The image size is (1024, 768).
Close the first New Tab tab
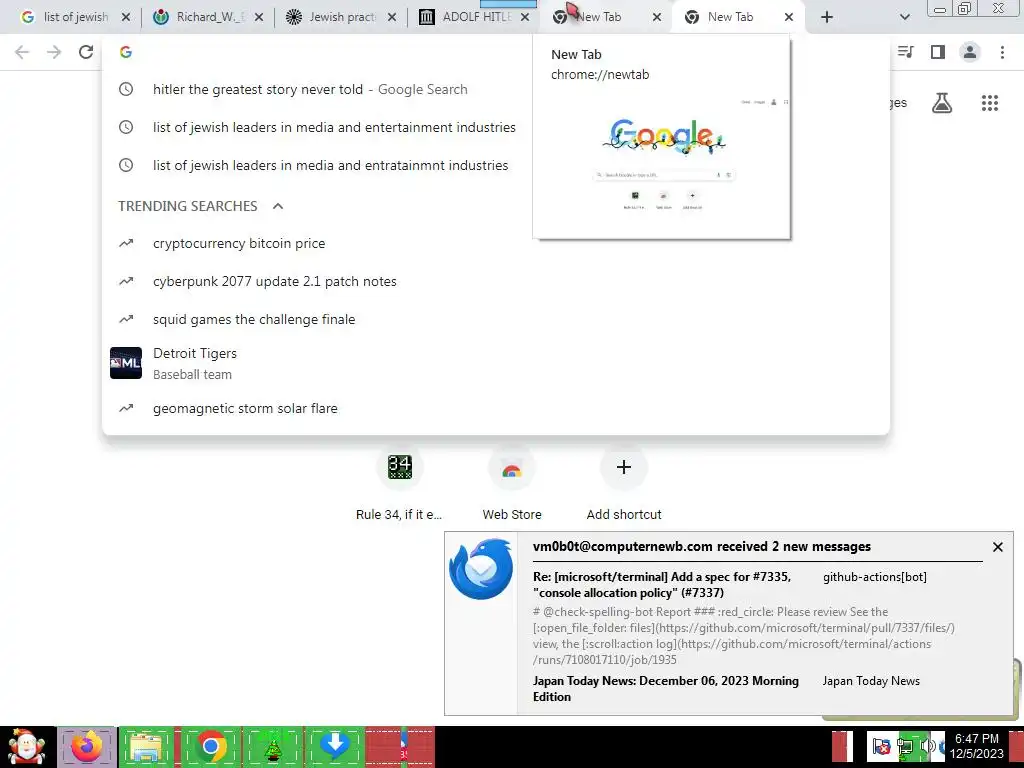658,17
